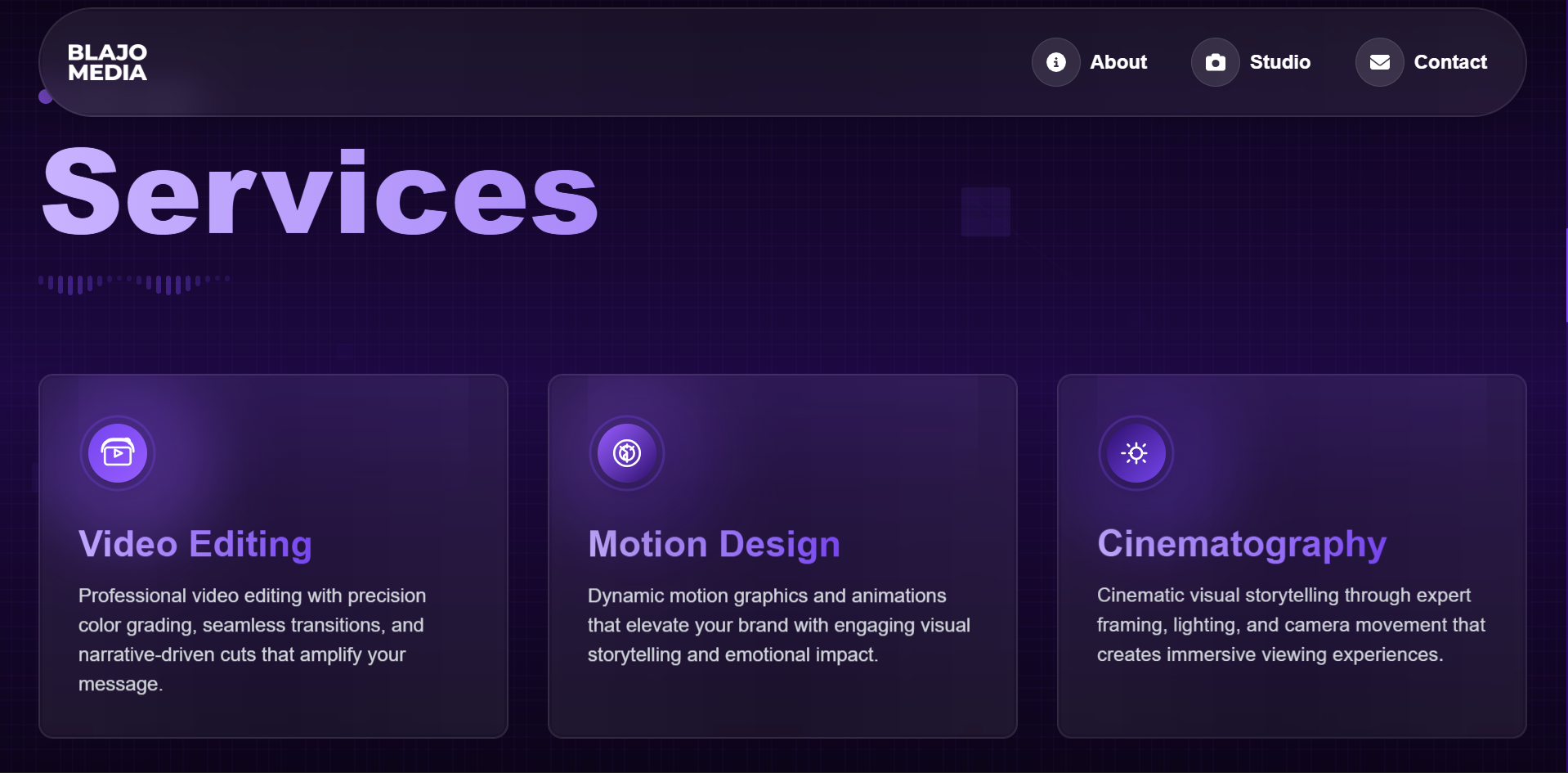Click the Cinematography description paragraph
The width and height of the screenshot is (1568, 773).
point(1291,625)
